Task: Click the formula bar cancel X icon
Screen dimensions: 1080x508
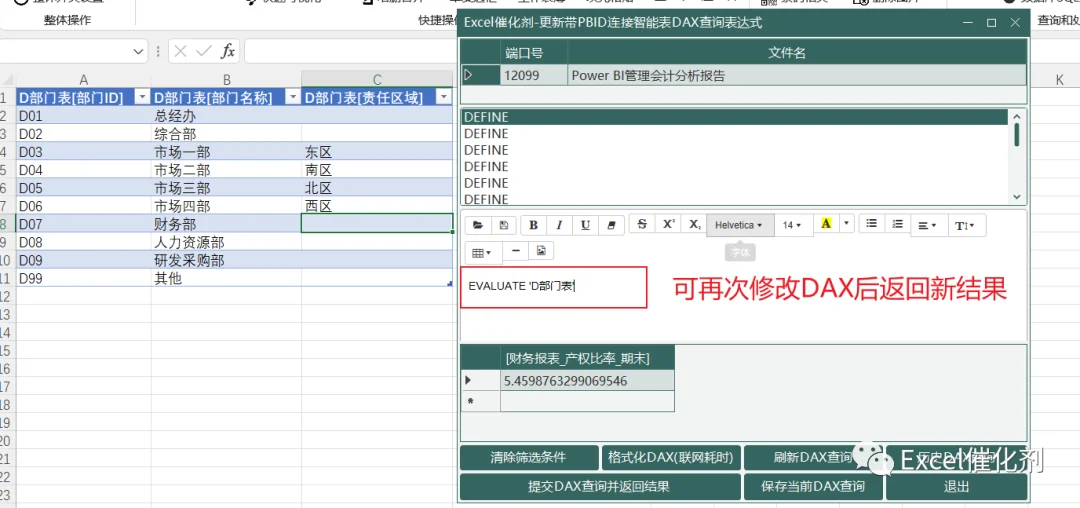Action: coord(180,51)
